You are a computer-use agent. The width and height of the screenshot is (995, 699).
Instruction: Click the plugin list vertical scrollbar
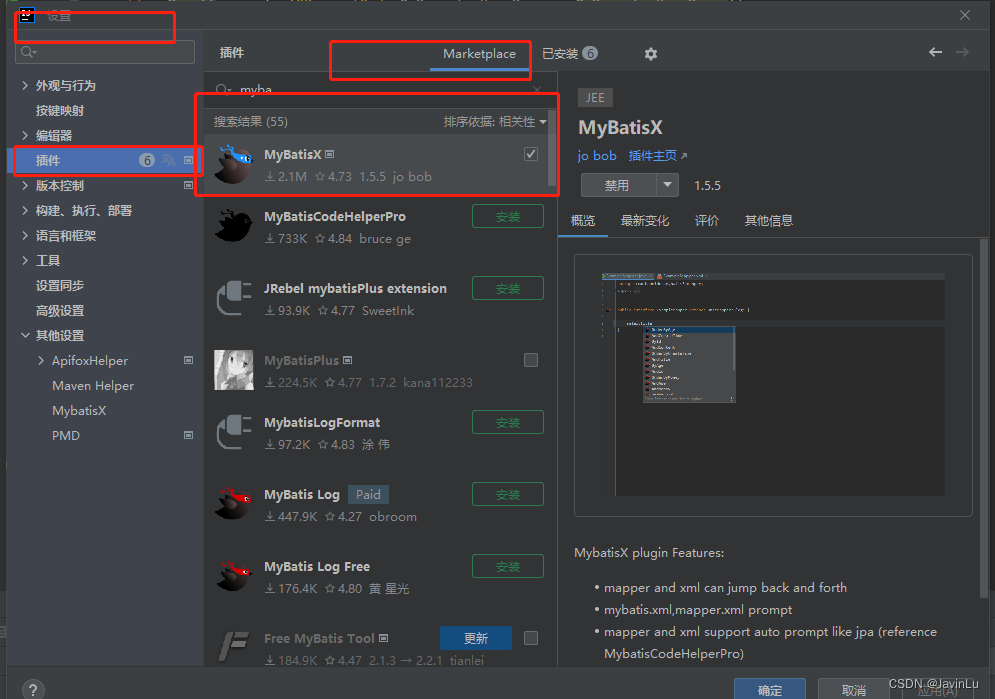pos(551,149)
